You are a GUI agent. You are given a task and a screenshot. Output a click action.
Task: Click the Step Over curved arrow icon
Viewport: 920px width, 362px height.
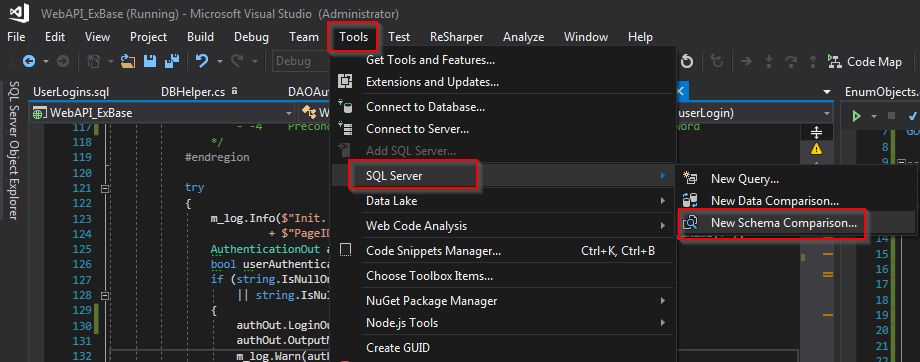point(790,62)
